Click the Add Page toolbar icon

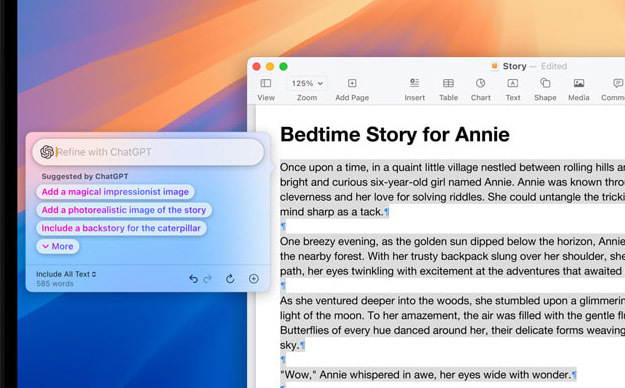click(x=352, y=83)
